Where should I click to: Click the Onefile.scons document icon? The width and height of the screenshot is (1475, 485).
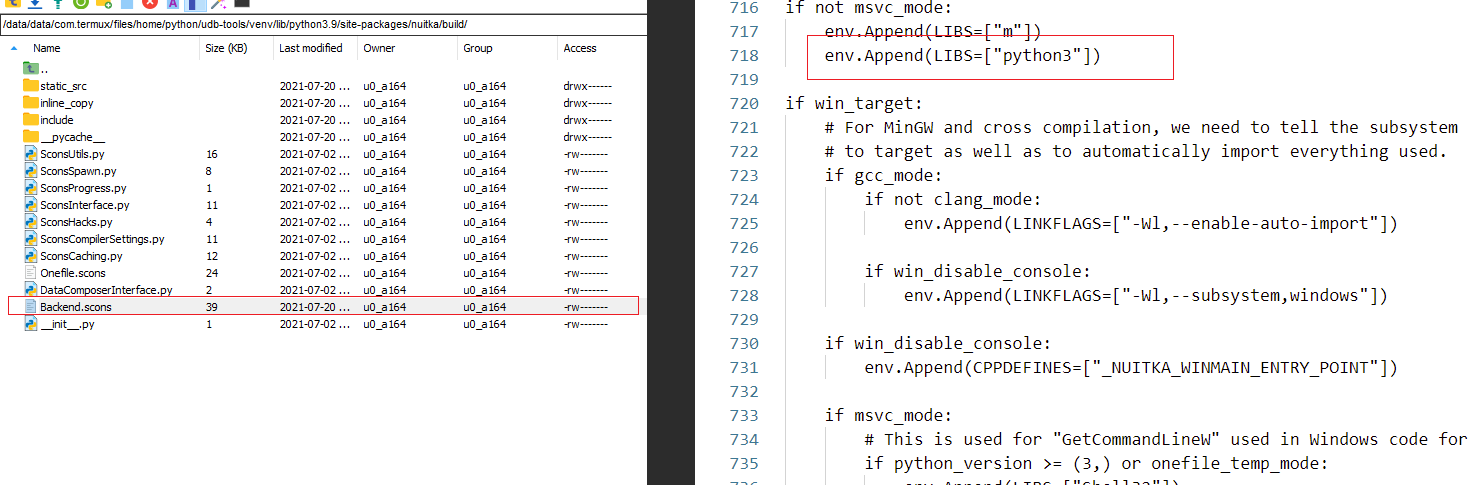coord(30,273)
